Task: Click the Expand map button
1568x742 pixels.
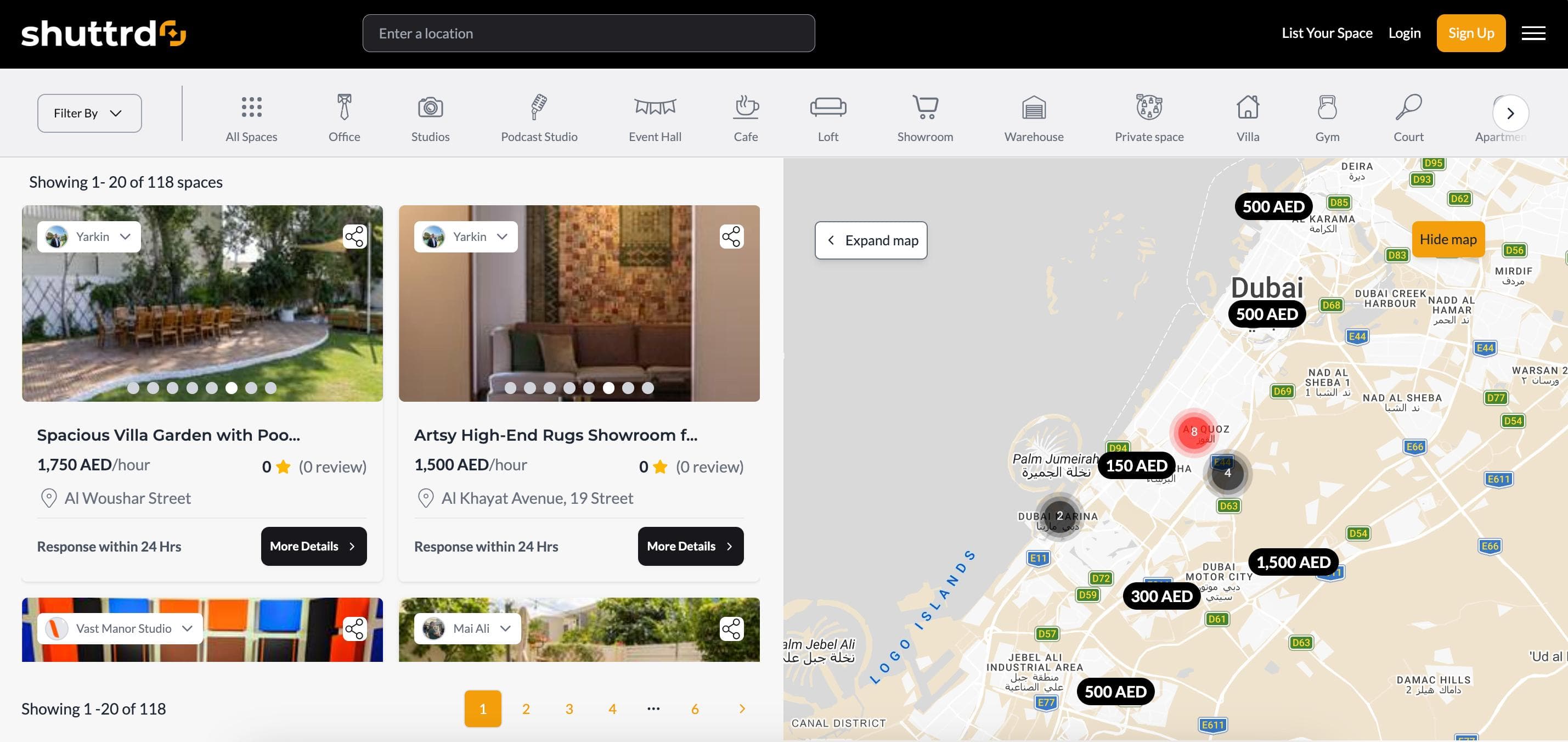Action: pos(871,240)
